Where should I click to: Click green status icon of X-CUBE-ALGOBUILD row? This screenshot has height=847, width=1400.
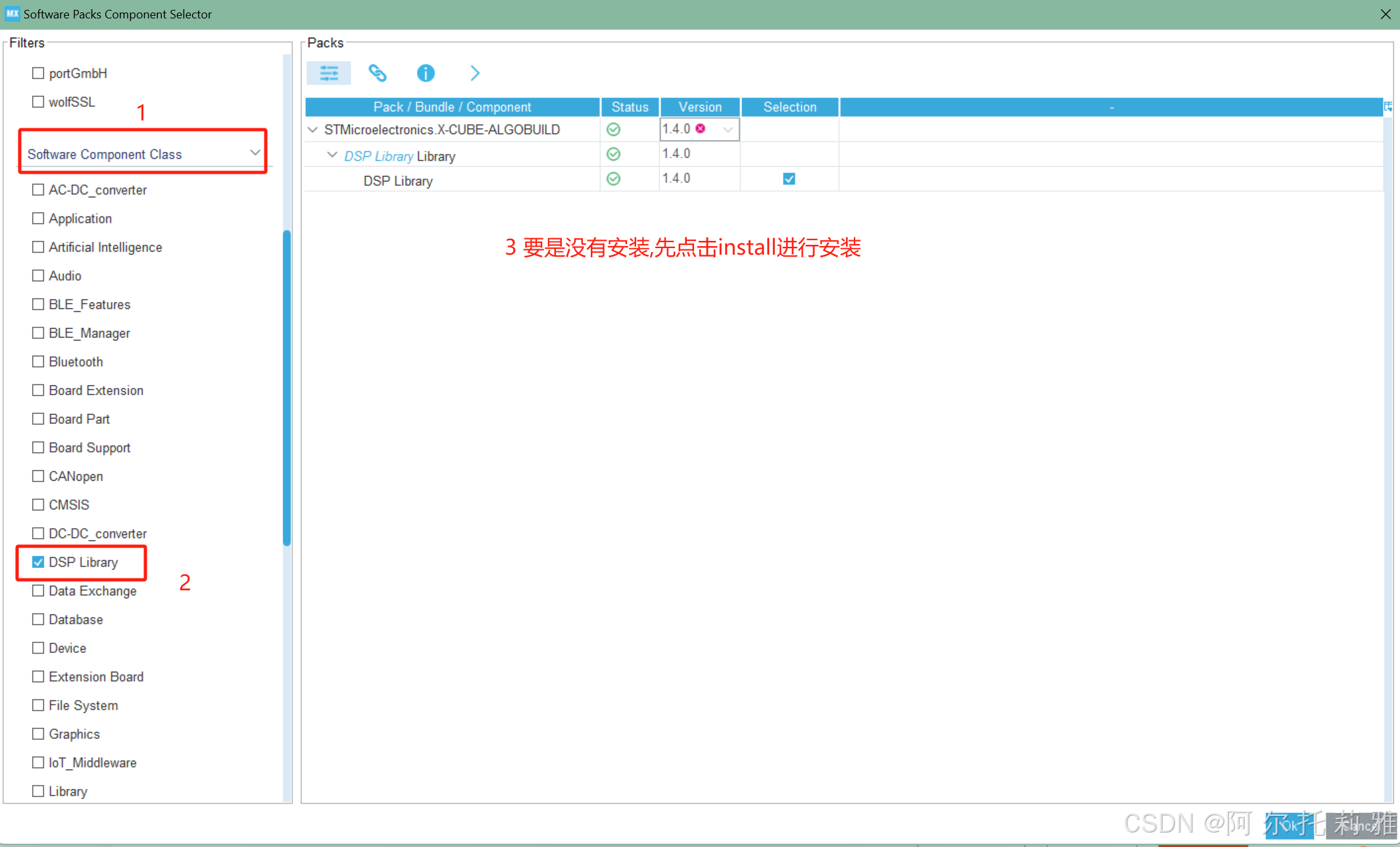[x=613, y=130]
